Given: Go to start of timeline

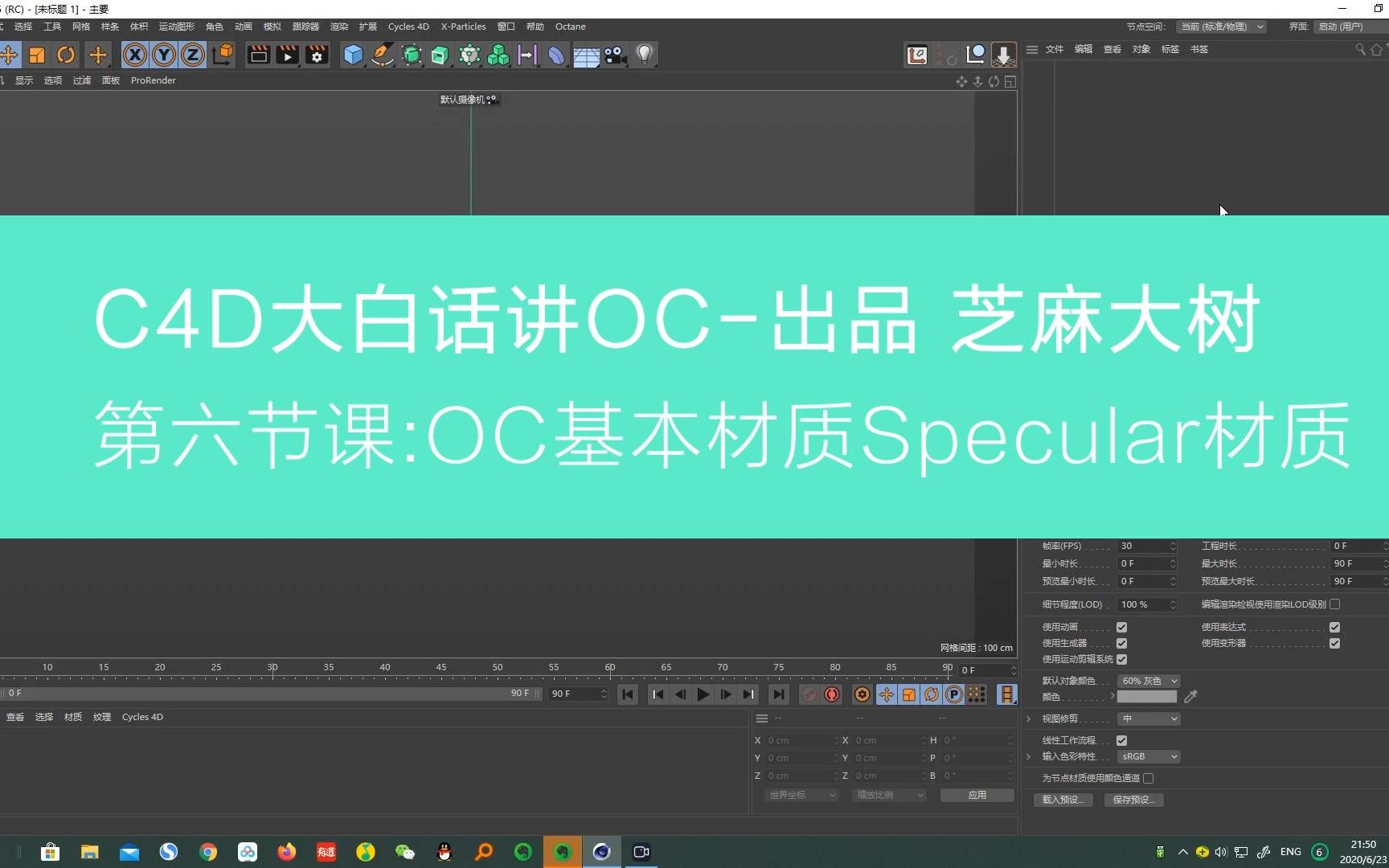Looking at the screenshot, I should point(628,694).
